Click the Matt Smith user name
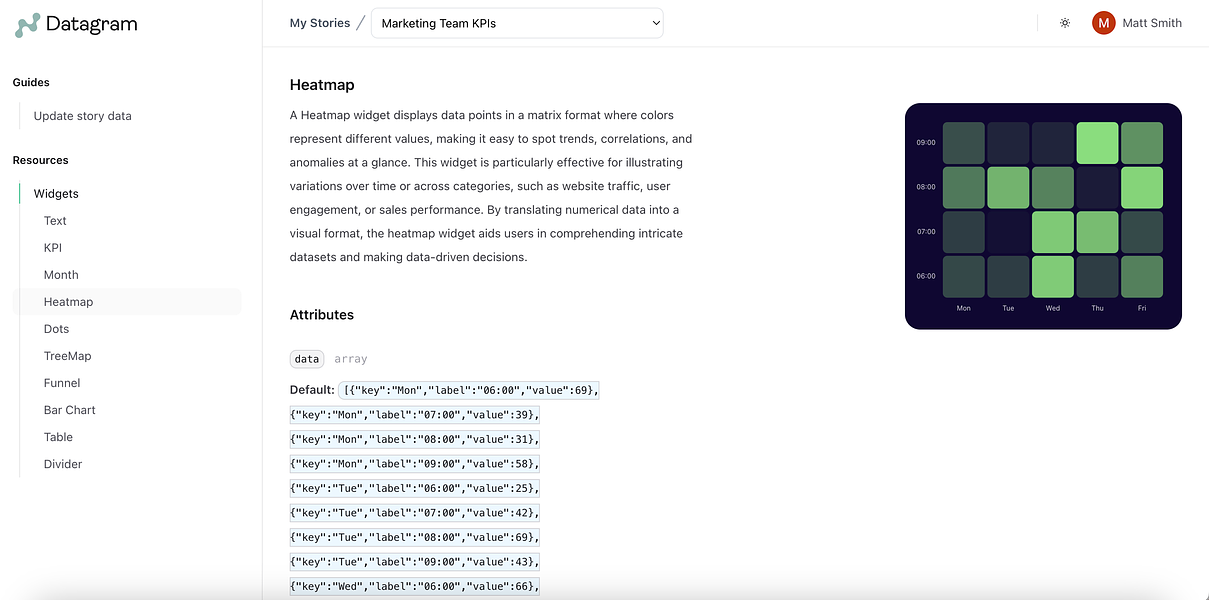The height and width of the screenshot is (600, 1209). click(1152, 23)
